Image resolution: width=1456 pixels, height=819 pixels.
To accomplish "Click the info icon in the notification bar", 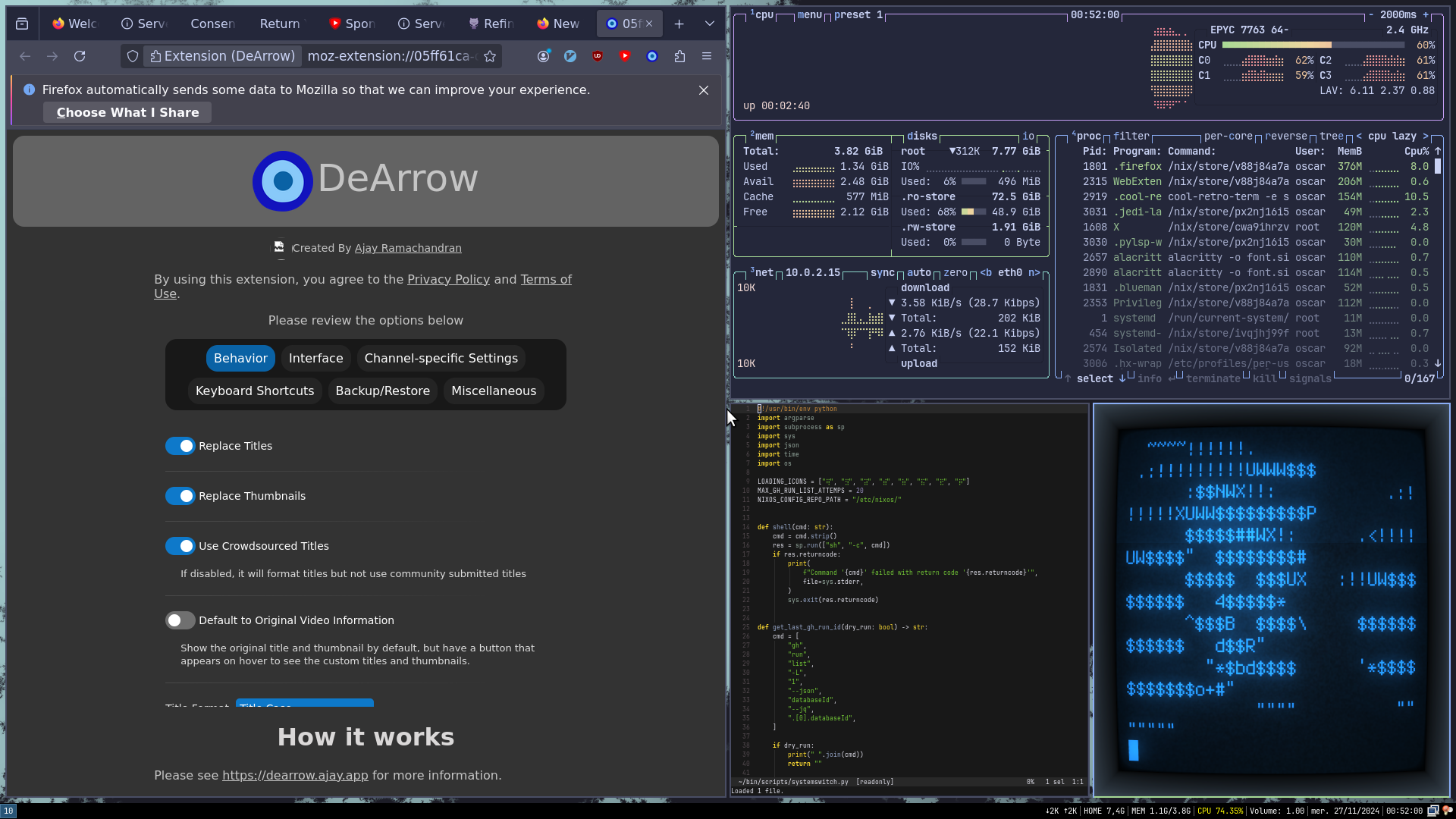I will point(29,89).
